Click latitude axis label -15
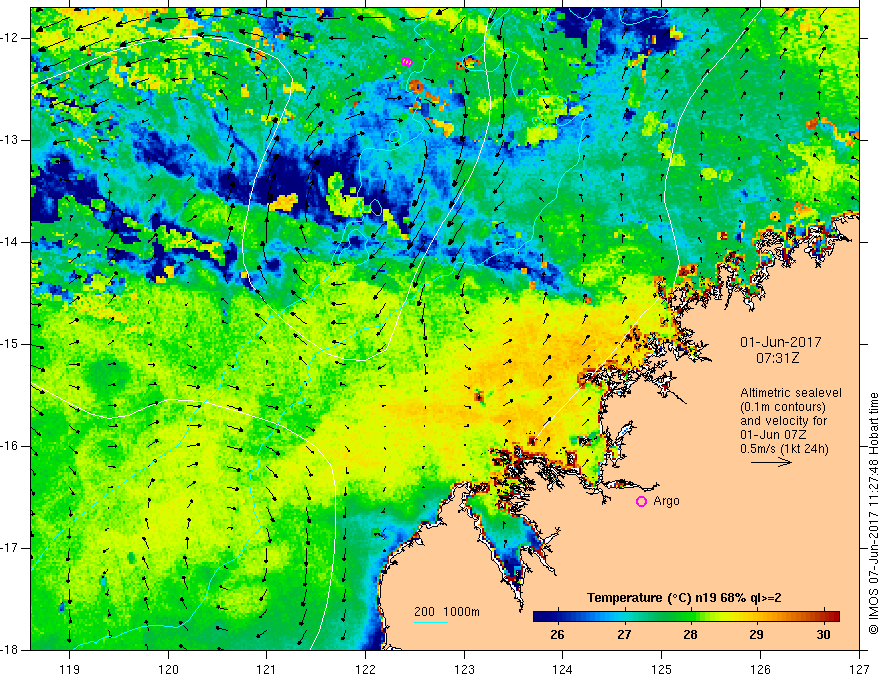Screen dimensions: 880x680 click(11, 344)
